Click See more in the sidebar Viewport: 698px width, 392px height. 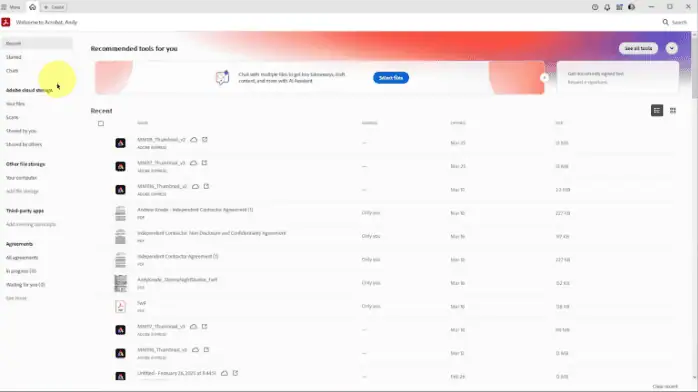pos(16,298)
